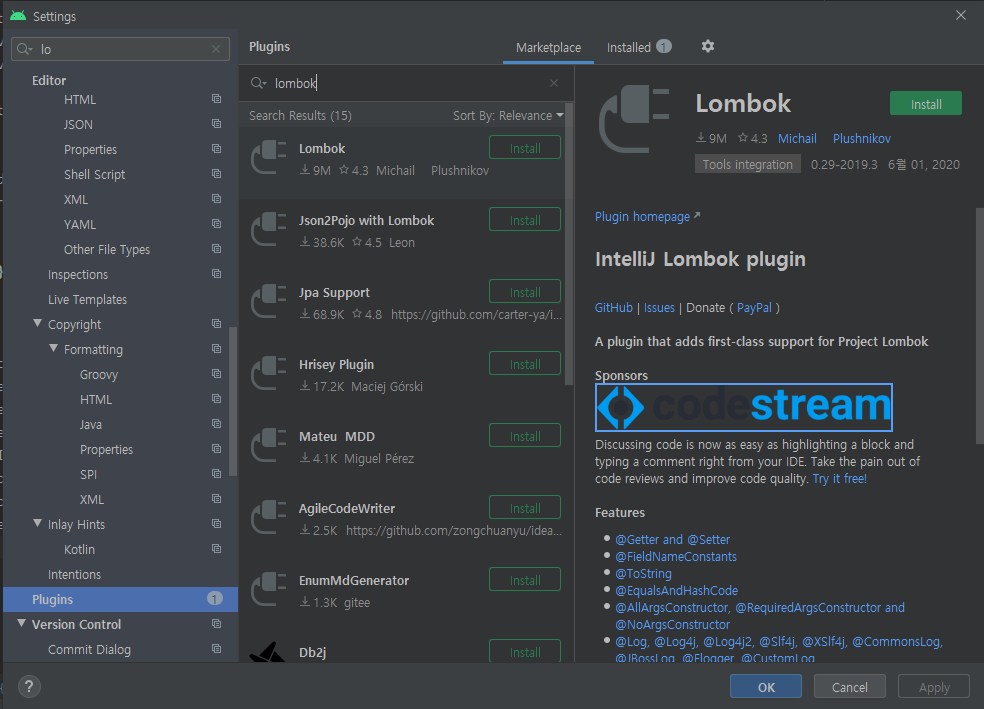The image size is (984, 709).
Task: Click the settings tree scrollbar
Action: (233, 402)
